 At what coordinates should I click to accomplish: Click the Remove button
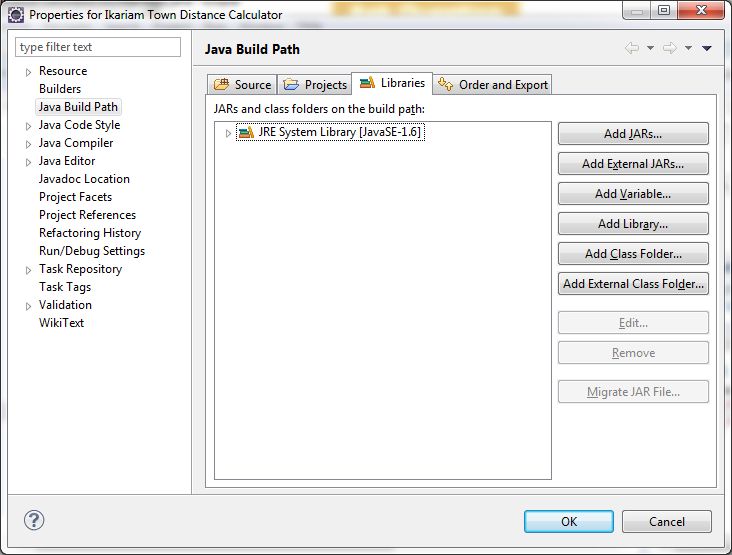[633, 353]
